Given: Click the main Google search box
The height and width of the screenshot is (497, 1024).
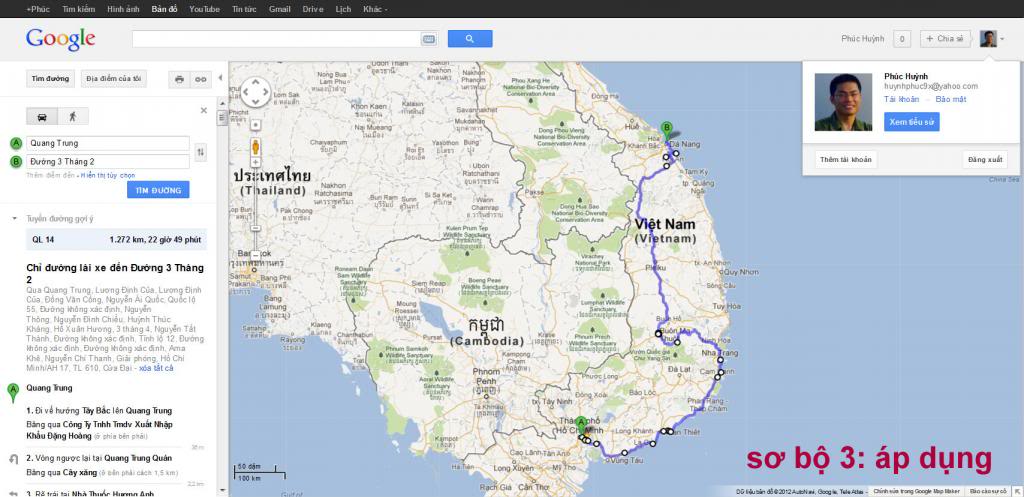Looking at the screenshot, I should click(276, 39).
